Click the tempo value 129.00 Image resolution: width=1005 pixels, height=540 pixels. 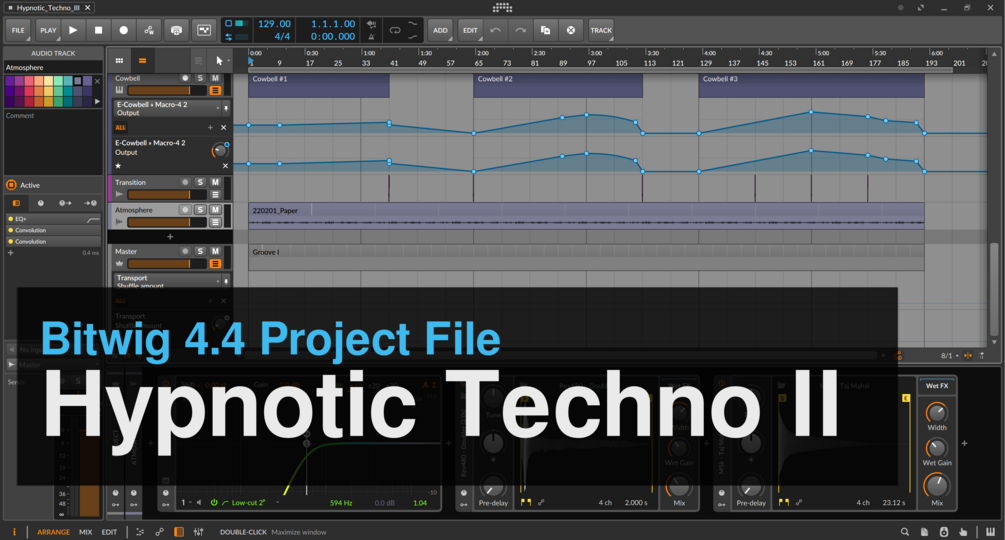[274, 24]
